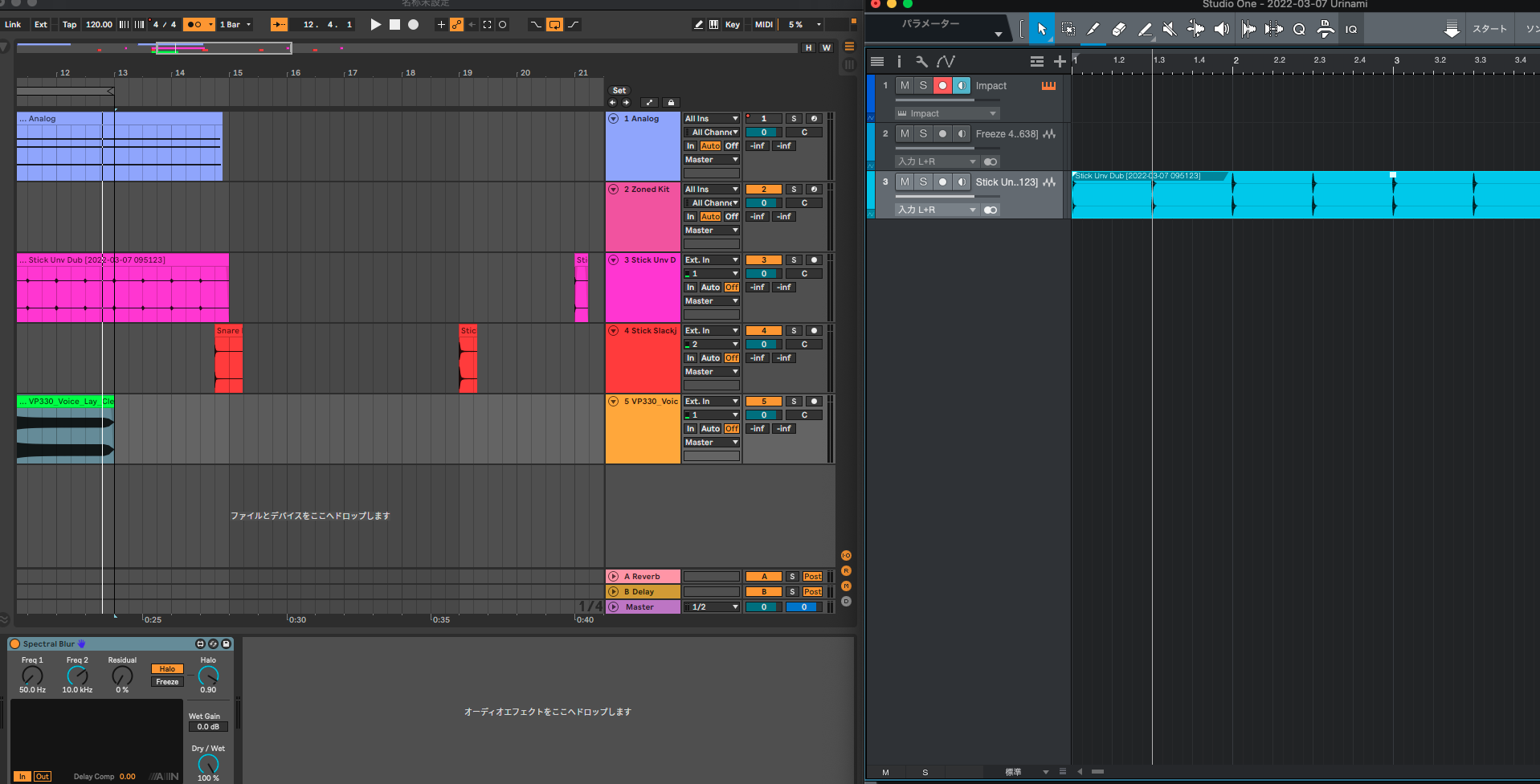
Task: Click the Spectral Blur Dry/Wet knob
Action: click(x=208, y=764)
